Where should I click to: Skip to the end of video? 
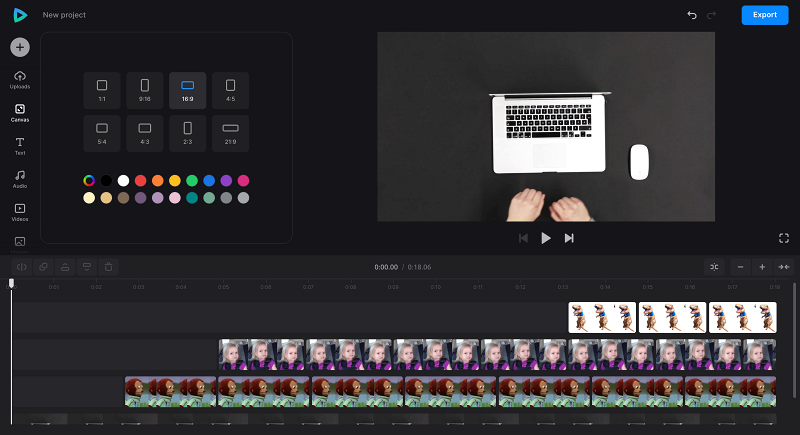click(x=569, y=238)
